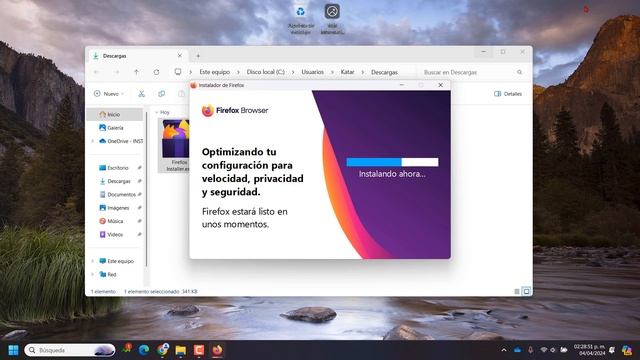Open the Windows Start menu
The image size is (640, 360).
13,350
